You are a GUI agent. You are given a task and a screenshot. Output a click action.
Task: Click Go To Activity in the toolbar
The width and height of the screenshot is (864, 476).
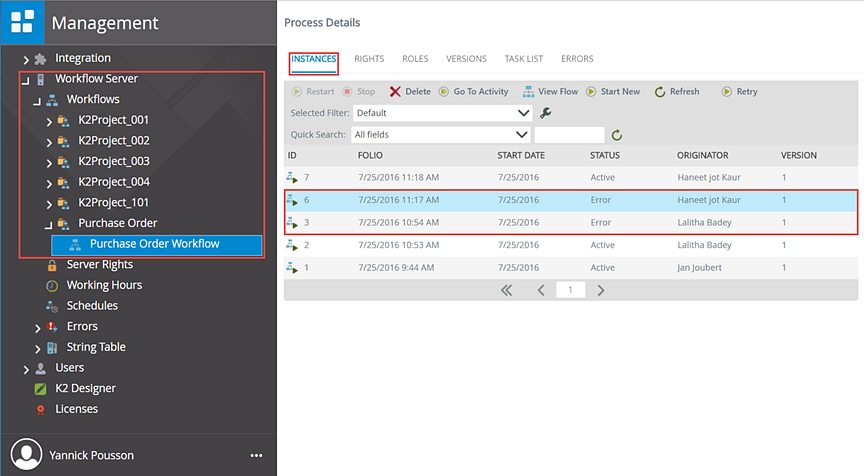click(473, 91)
